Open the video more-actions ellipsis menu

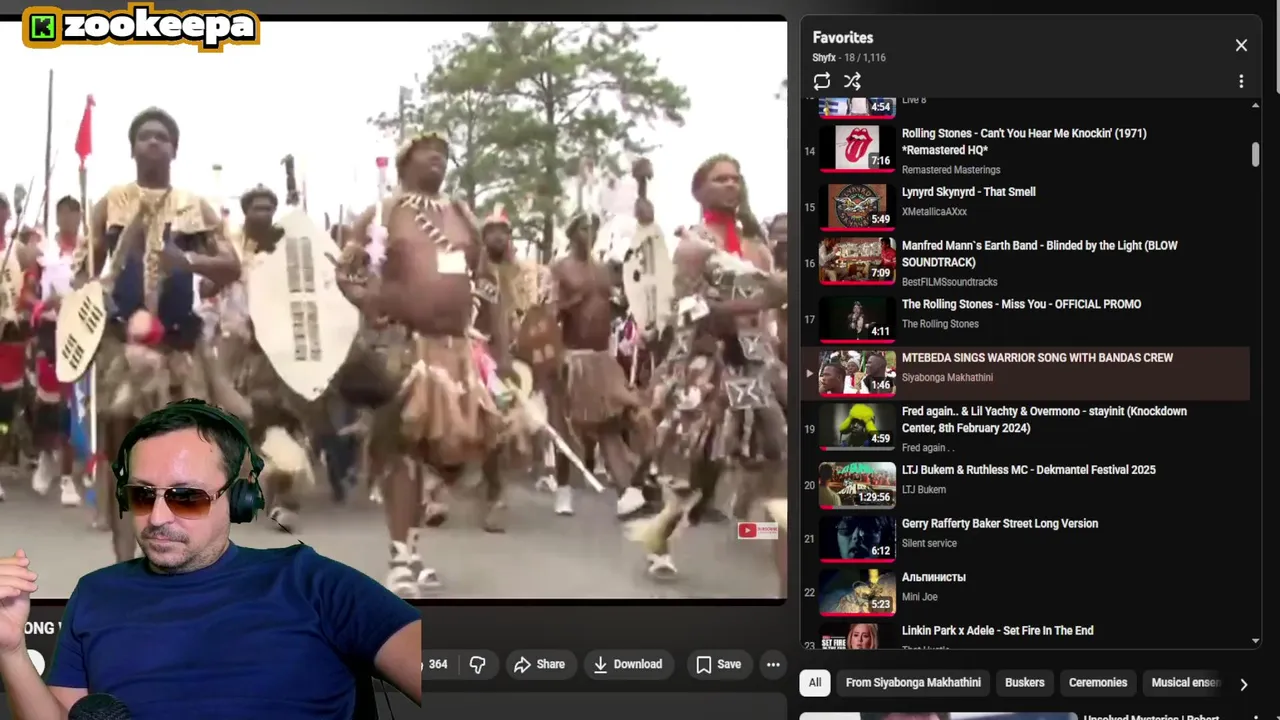click(x=773, y=664)
